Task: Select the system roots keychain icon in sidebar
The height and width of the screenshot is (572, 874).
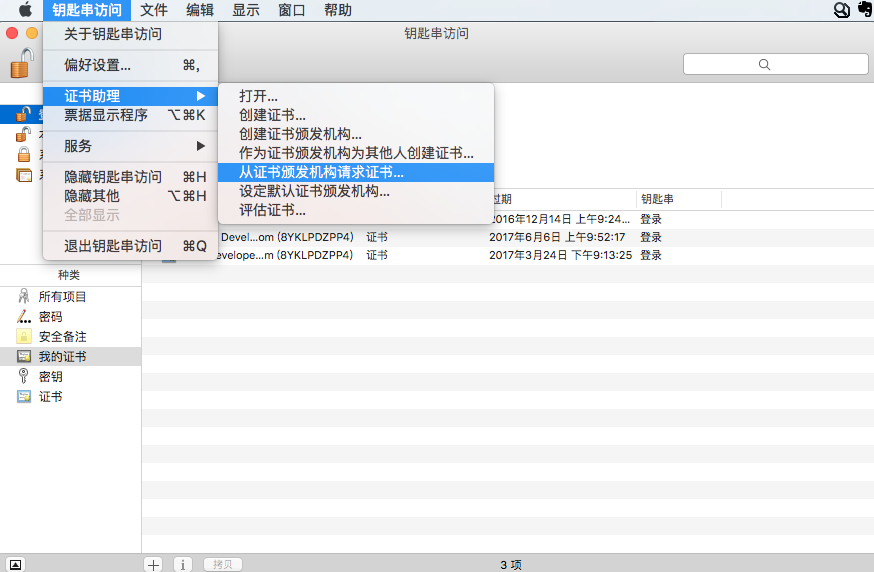Action: point(23,175)
